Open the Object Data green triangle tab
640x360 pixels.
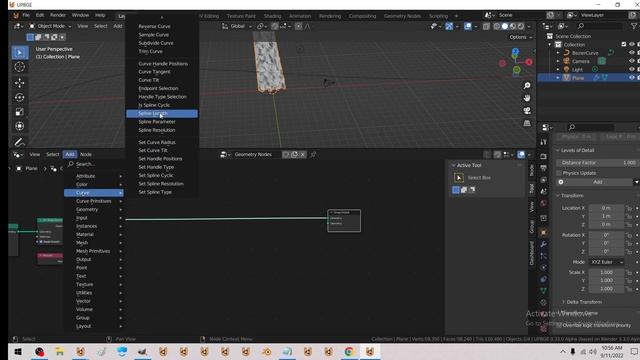pos(543,291)
